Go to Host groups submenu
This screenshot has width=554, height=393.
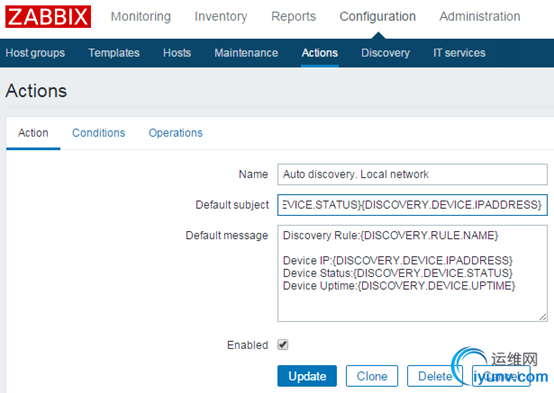[35, 53]
